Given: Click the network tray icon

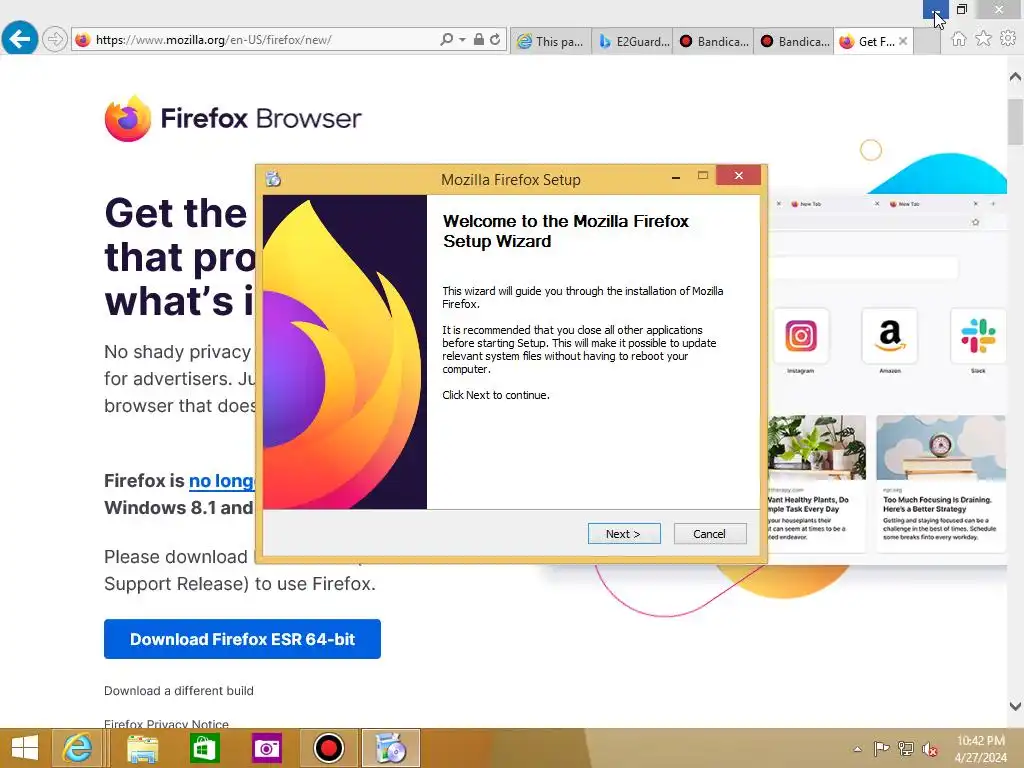Looking at the screenshot, I should 906,749.
